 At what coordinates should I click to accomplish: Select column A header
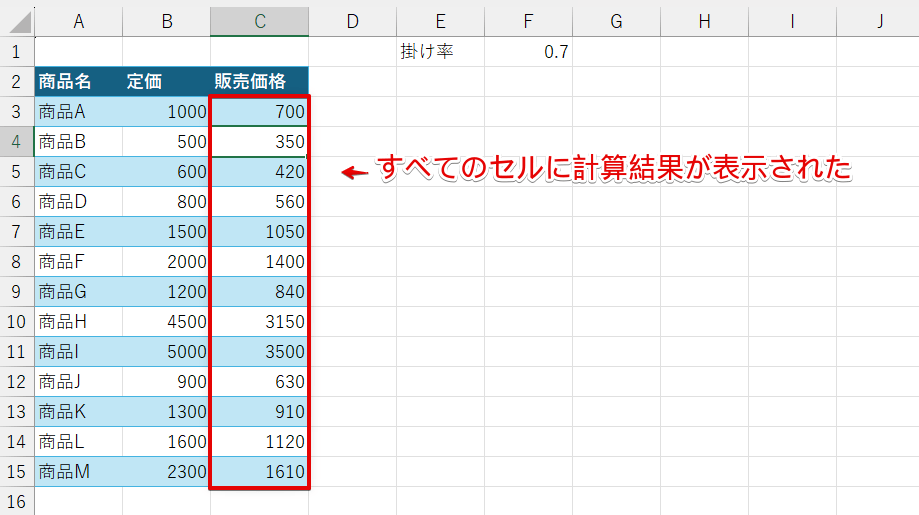coord(79,22)
